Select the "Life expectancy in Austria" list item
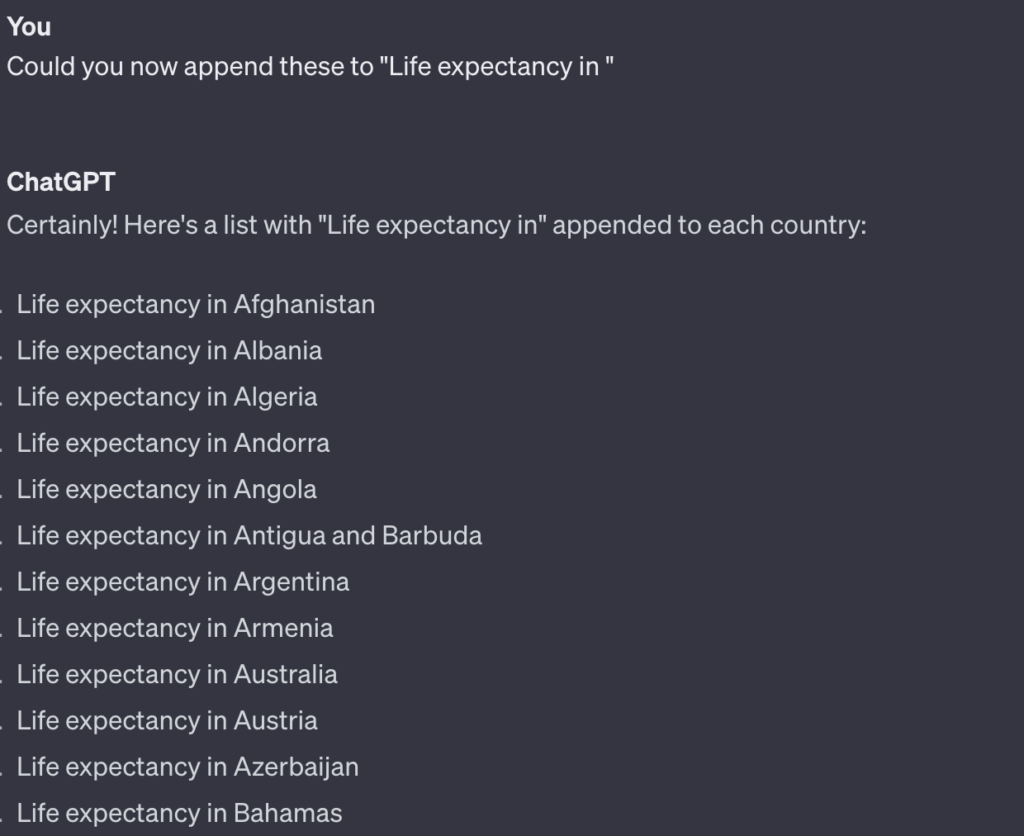Viewport: 1024px width, 836px height. pos(167,721)
